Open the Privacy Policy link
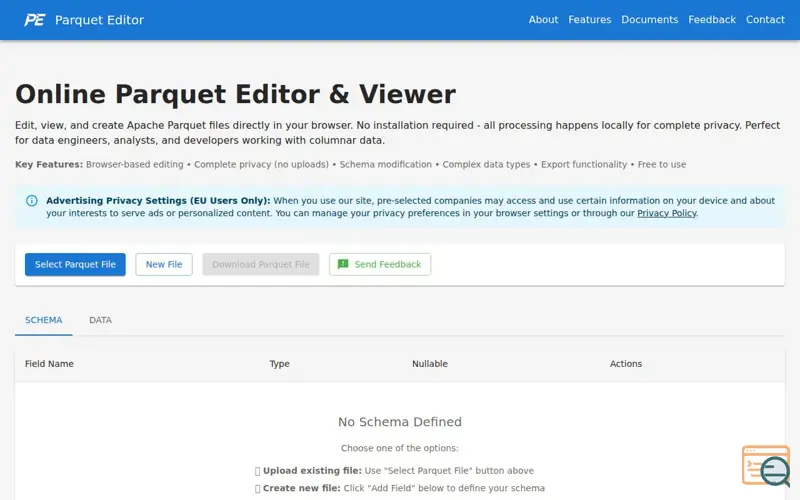800x500 pixels. coord(666,213)
